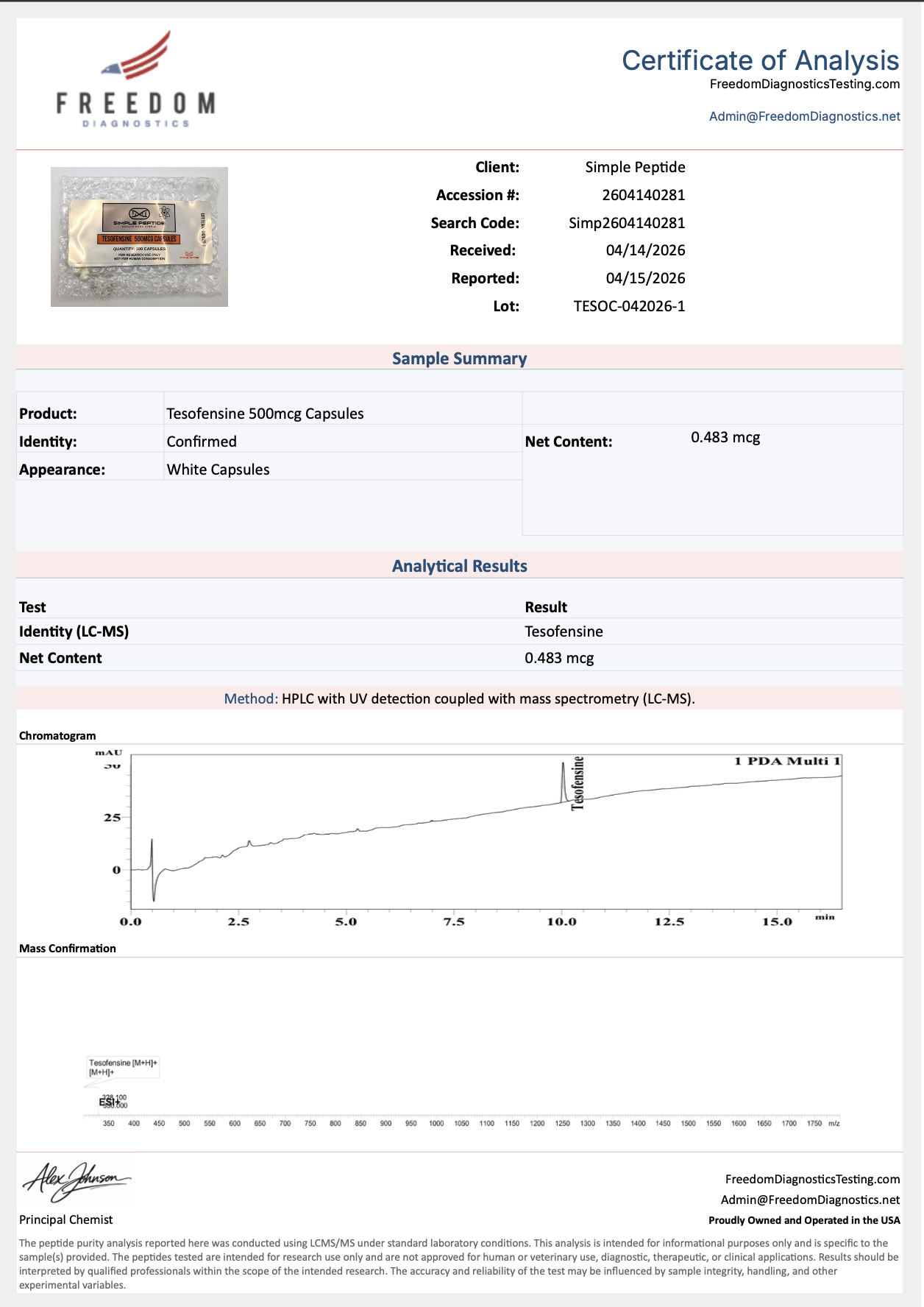924x1307 pixels.
Task: Click the Freedom Diagnostics logo
Action: 136,79
